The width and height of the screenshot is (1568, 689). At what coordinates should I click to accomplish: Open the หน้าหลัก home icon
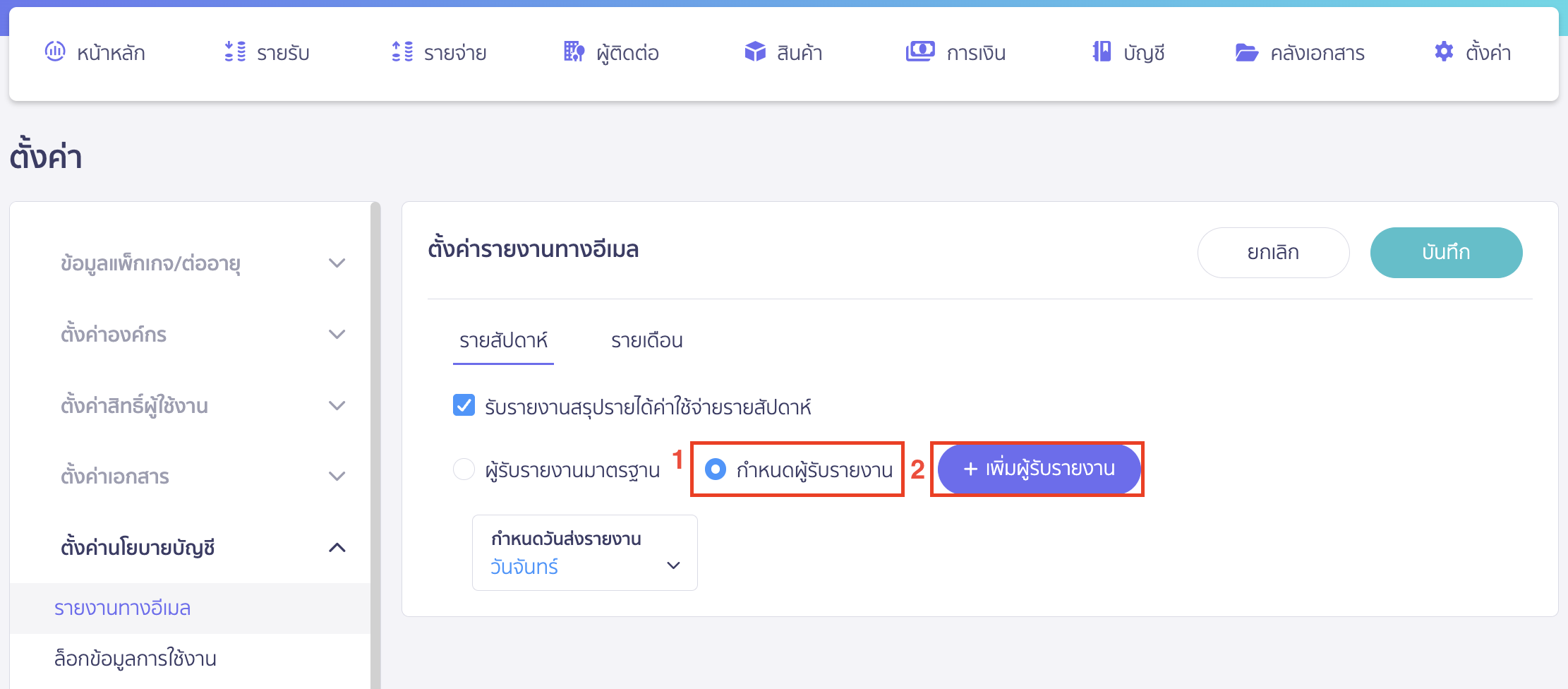tap(55, 52)
